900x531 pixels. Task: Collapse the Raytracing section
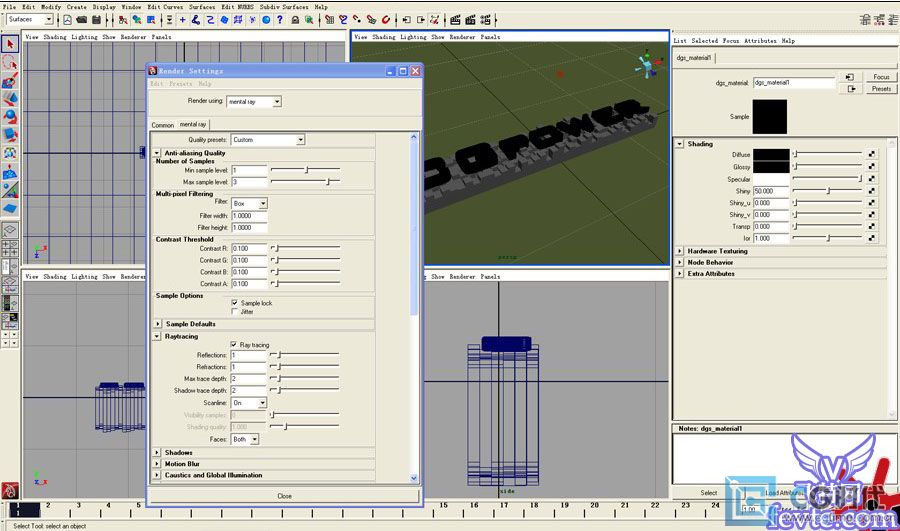coord(157,336)
